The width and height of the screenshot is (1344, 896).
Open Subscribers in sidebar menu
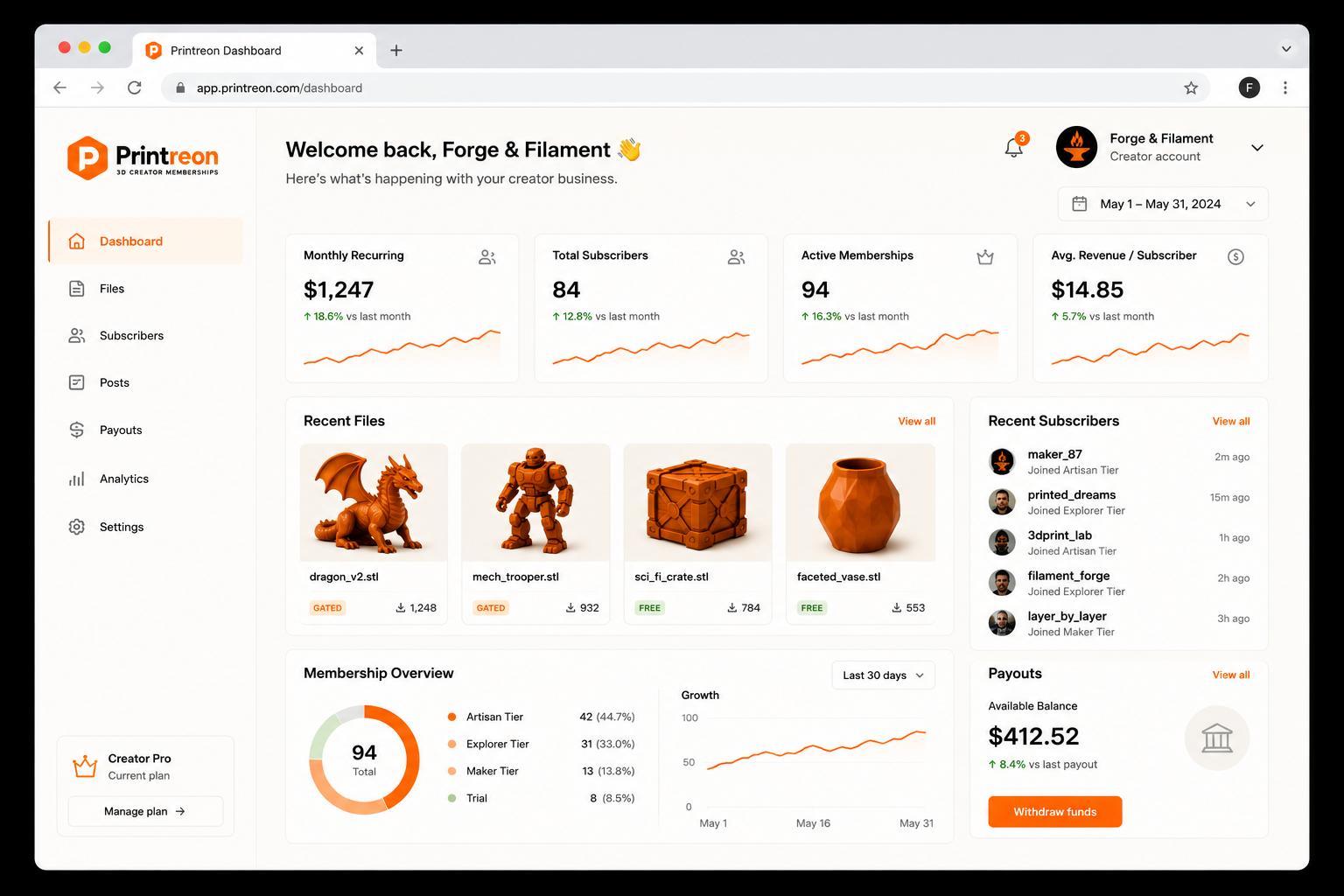pos(145,336)
